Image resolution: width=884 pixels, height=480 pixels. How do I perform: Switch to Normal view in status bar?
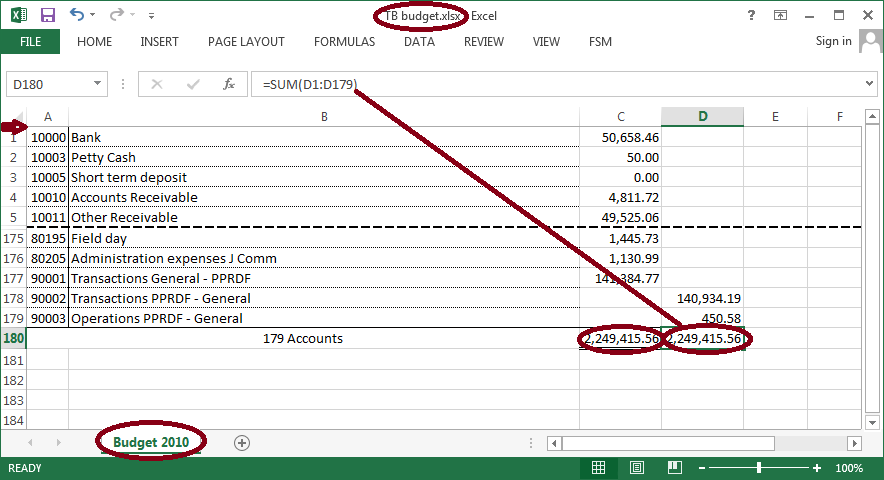(x=598, y=468)
